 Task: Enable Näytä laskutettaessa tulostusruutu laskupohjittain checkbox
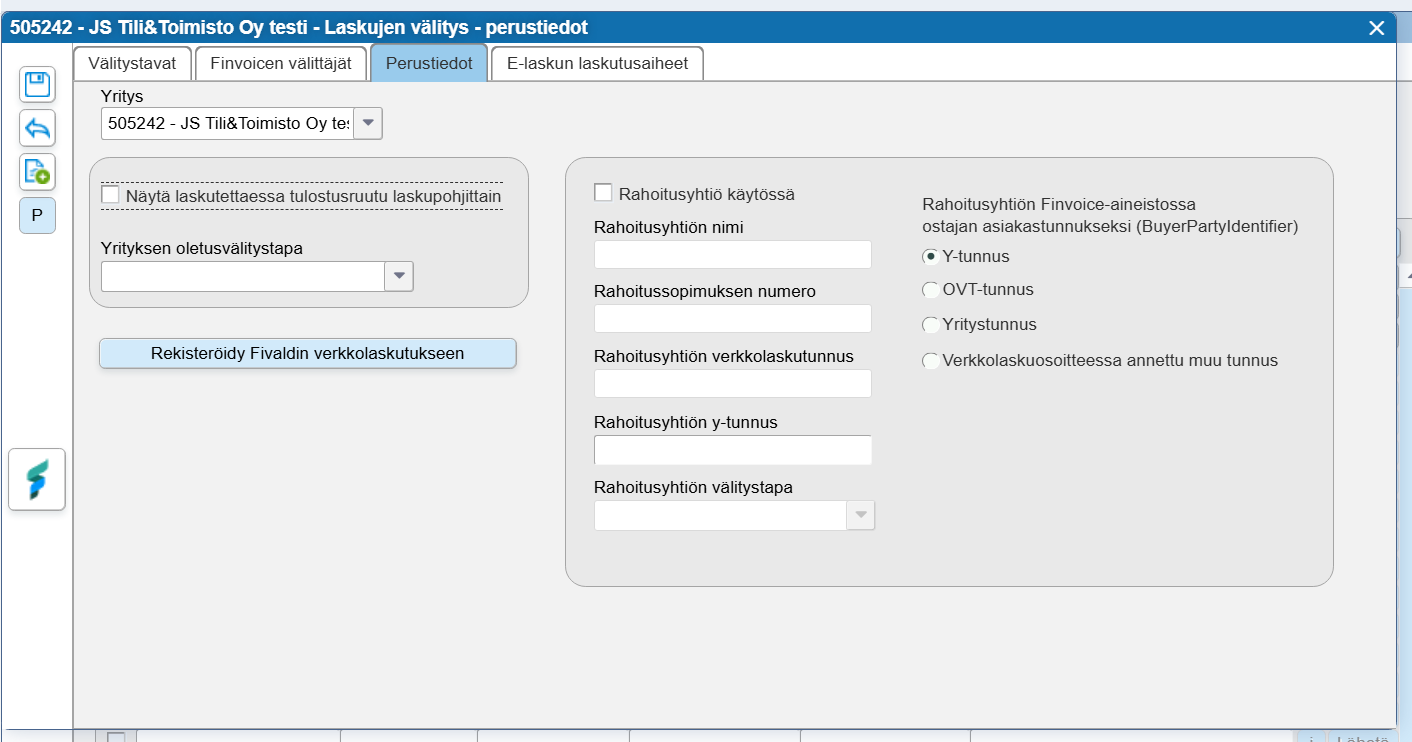pos(111,195)
